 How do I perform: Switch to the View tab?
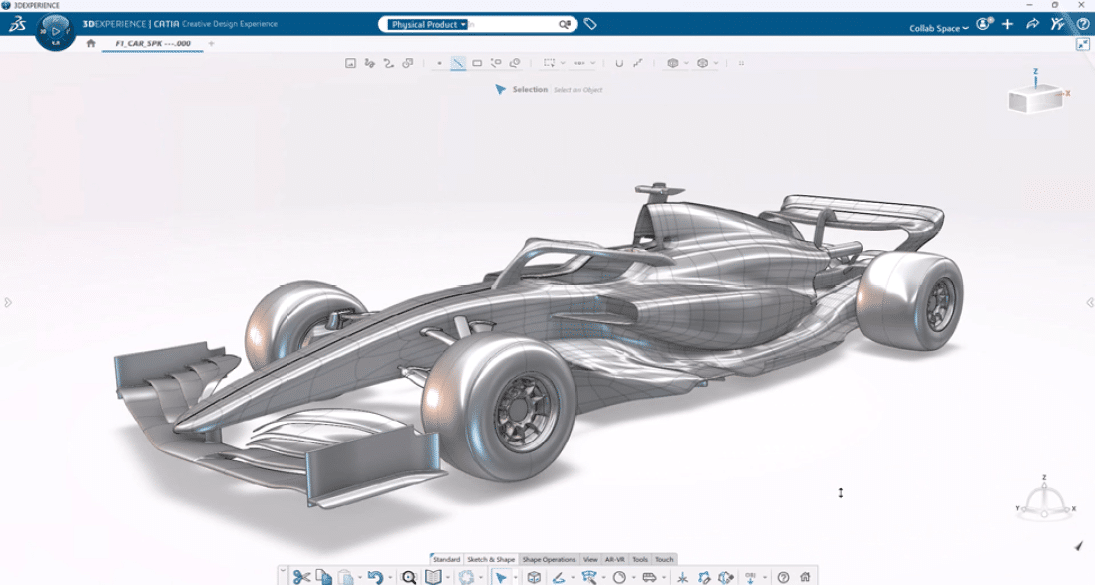click(589, 560)
